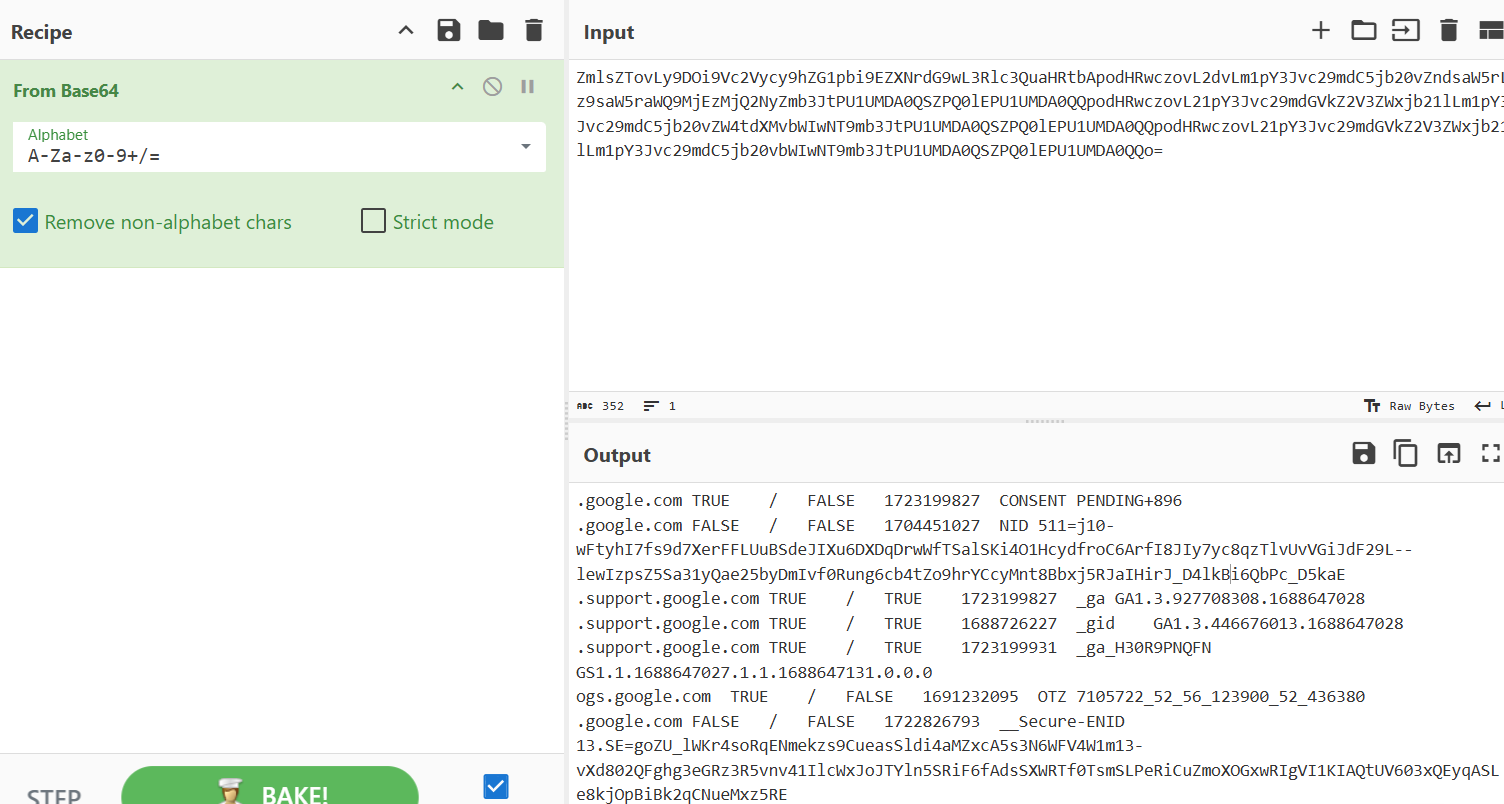Click the timestamp 1704451027 in output
The height and width of the screenshot is (804, 1504).
pyautogui.click(x=932, y=526)
